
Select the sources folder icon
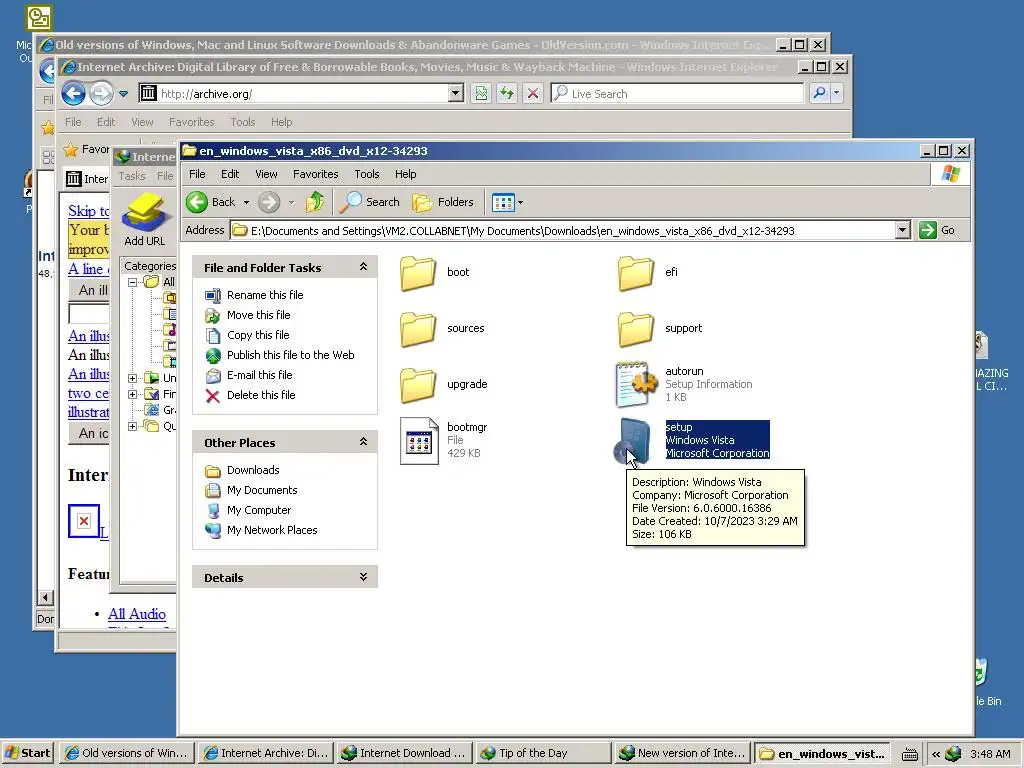point(418,328)
